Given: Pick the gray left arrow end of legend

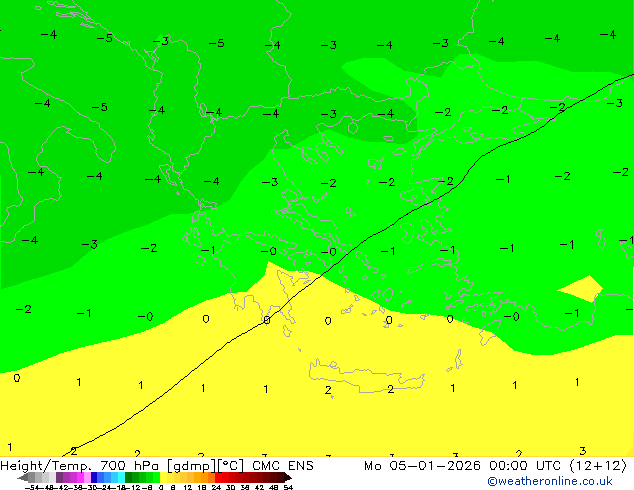Looking at the screenshot, I should tap(23, 477).
